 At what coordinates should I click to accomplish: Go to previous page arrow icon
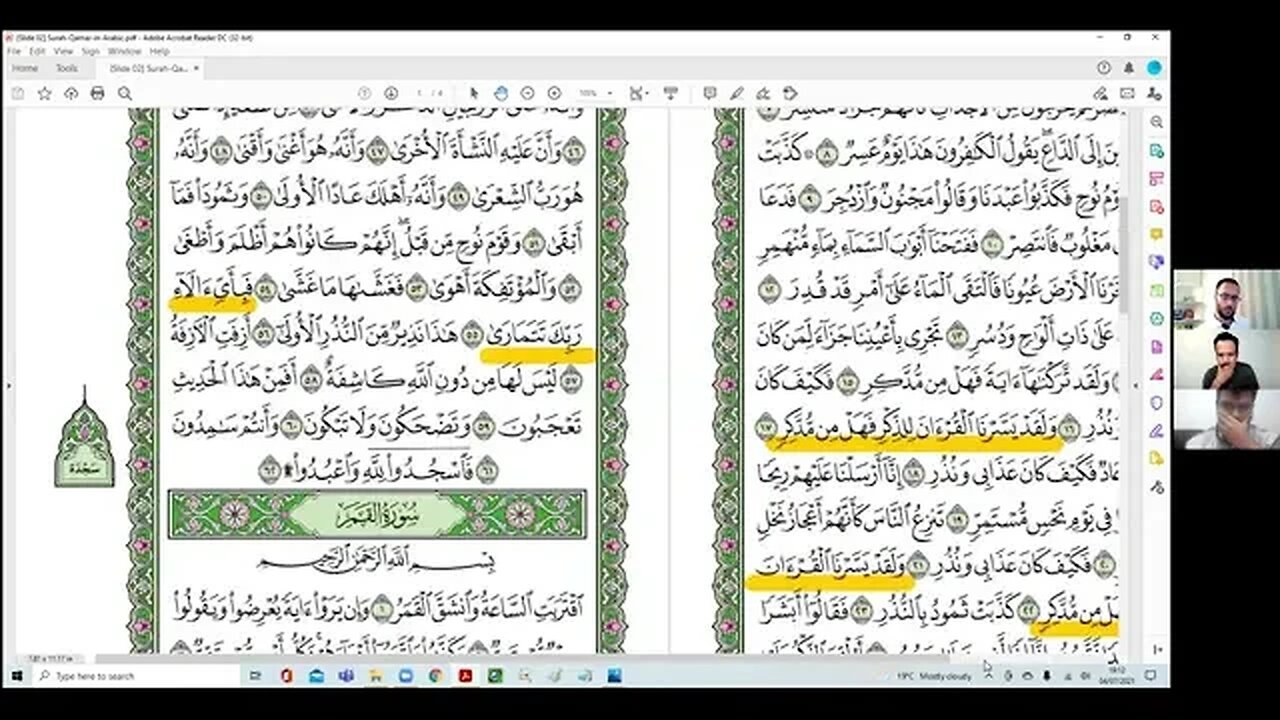364,93
